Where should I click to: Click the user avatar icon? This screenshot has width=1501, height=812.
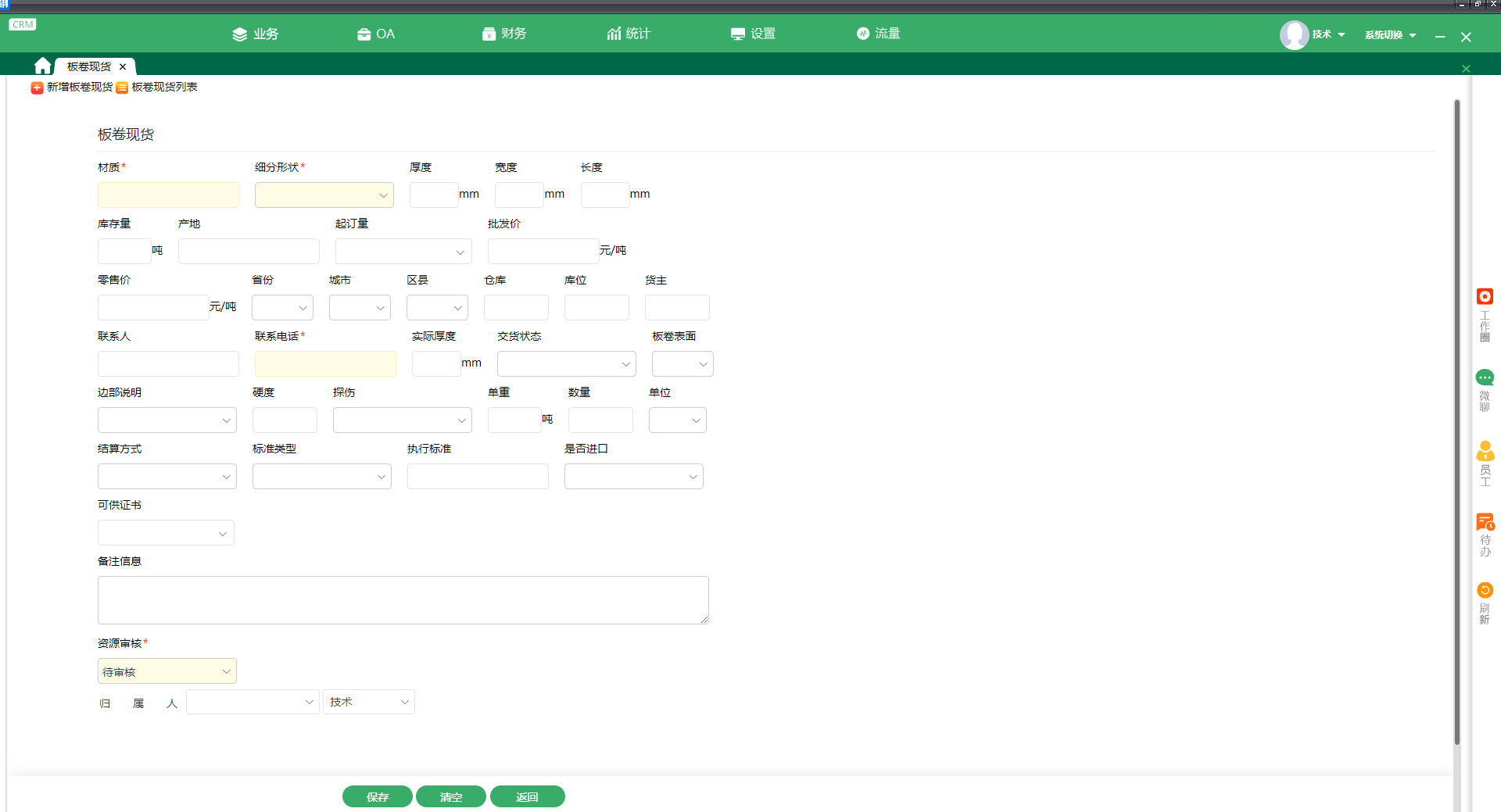[1294, 34]
